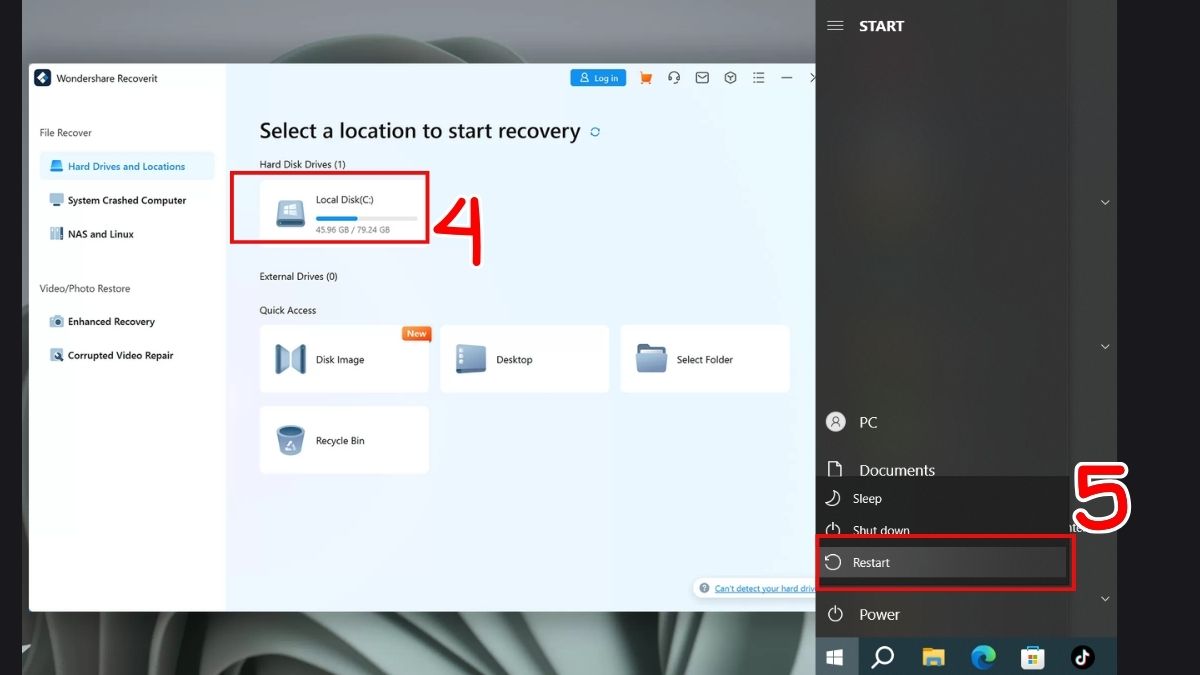Select the Desktop quick access option
The height and width of the screenshot is (675, 1200).
pyautogui.click(x=524, y=359)
